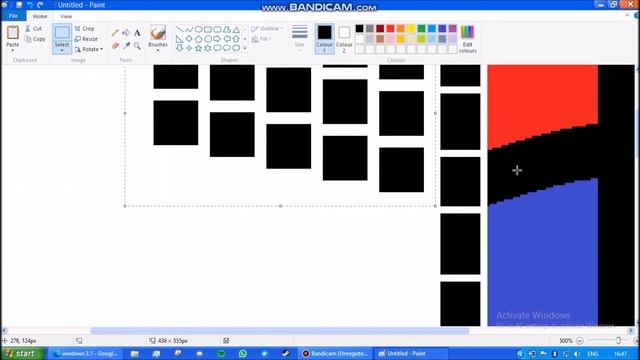Open the Select options dropdown
The image size is (640, 360).
coord(62,50)
